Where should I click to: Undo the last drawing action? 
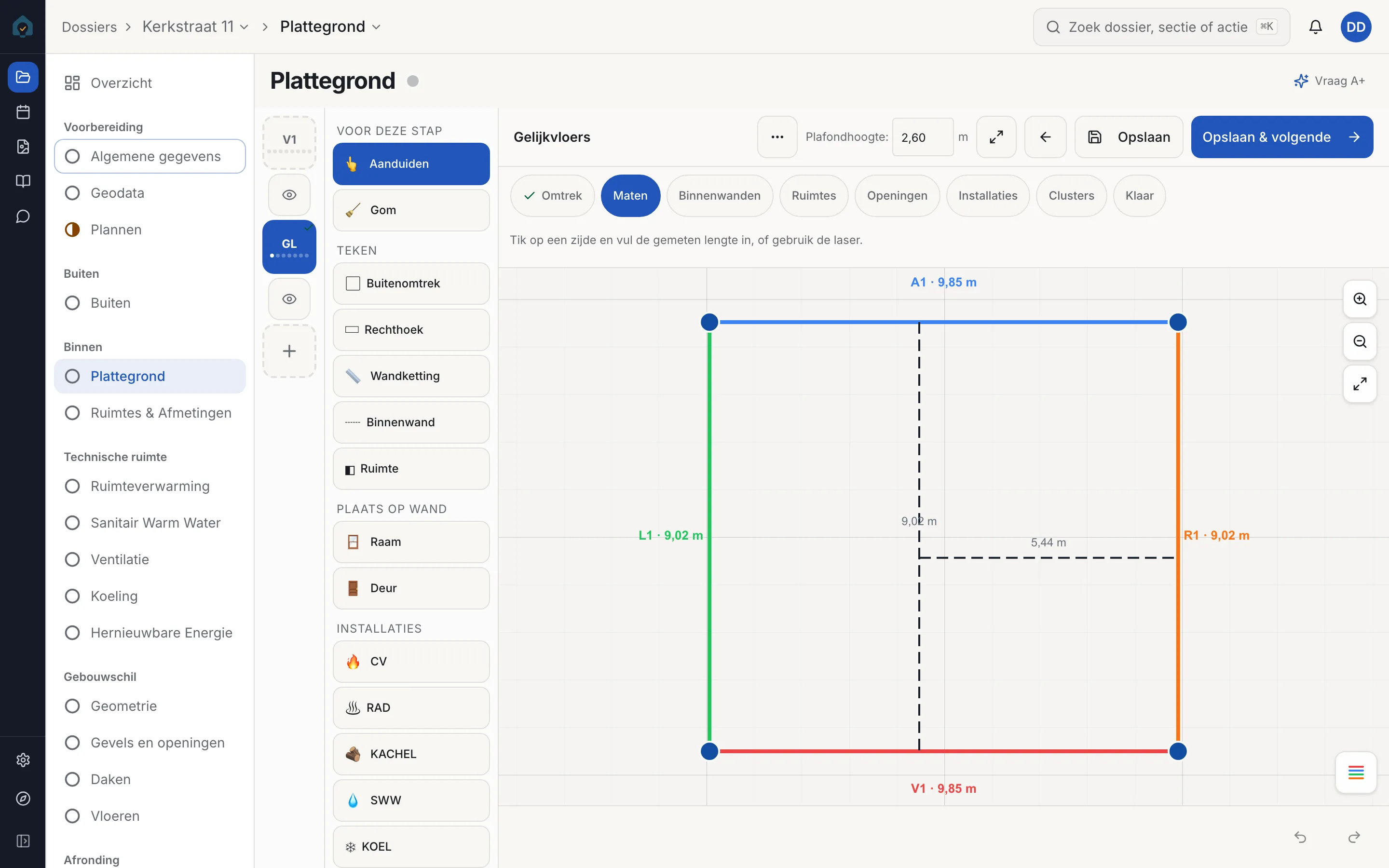coord(1301,838)
